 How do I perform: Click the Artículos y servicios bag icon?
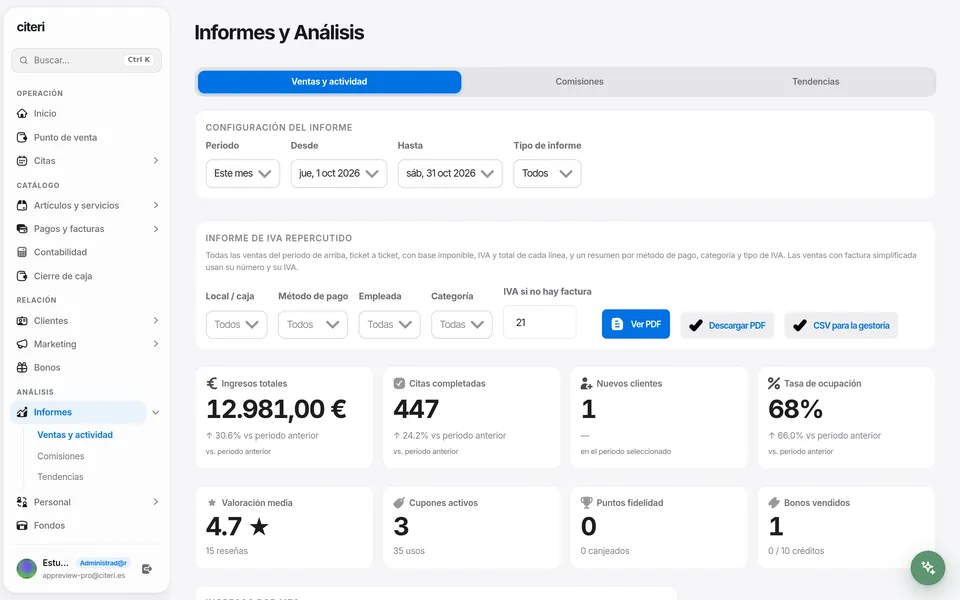(22, 206)
